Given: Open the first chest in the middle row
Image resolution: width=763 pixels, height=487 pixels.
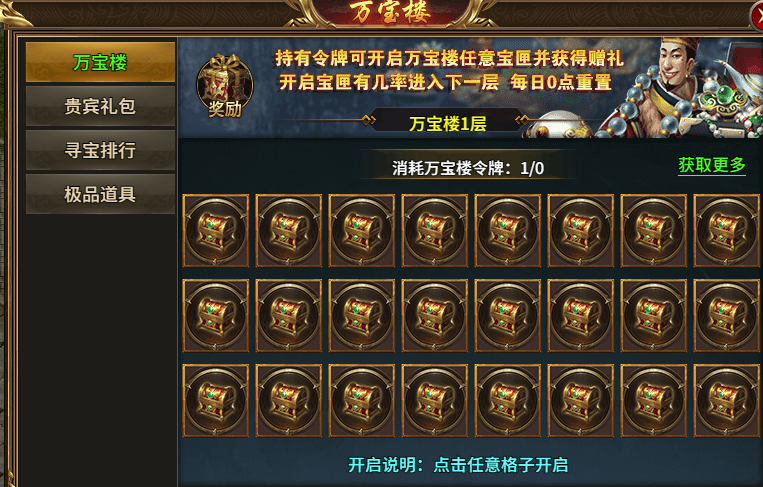Looking at the screenshot, I should click(216, 315).
